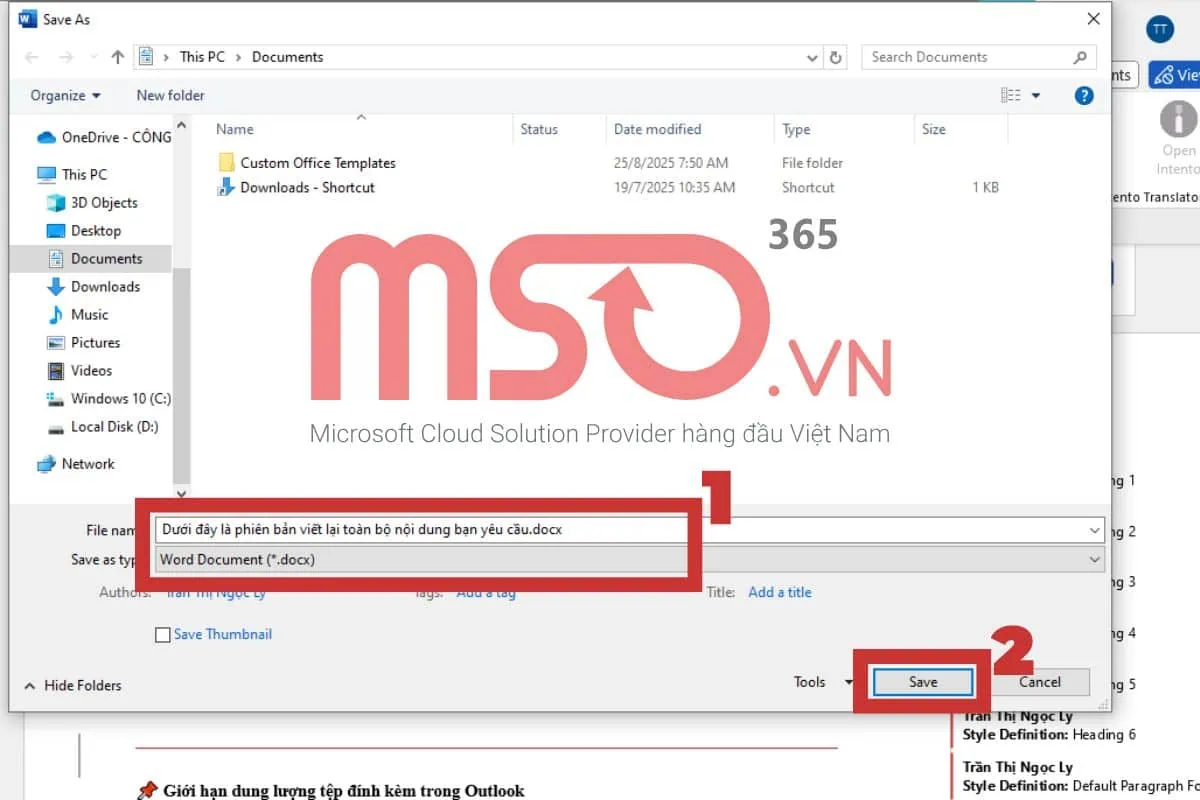Open the Help question mark icon
The width and height of the screenshot is (1200, 800).
point(1083,96)
